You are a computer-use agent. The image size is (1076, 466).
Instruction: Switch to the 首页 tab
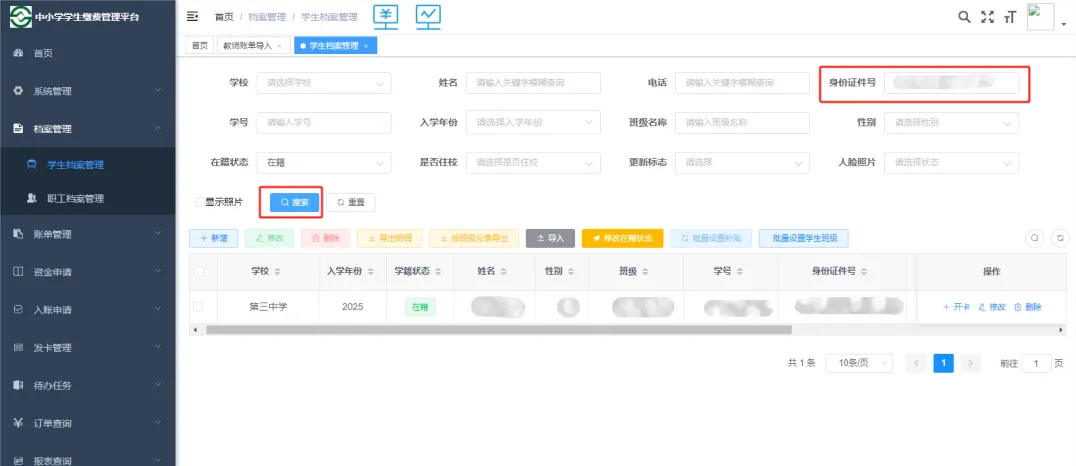(x=200, y=45)
